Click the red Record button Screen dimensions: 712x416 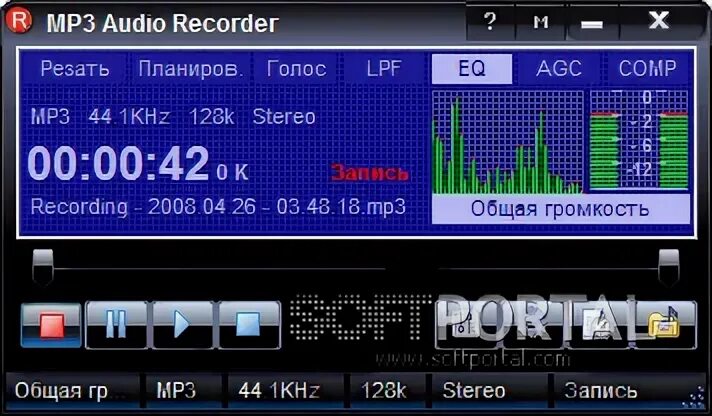pyautogui.click(x=51, y=325)
